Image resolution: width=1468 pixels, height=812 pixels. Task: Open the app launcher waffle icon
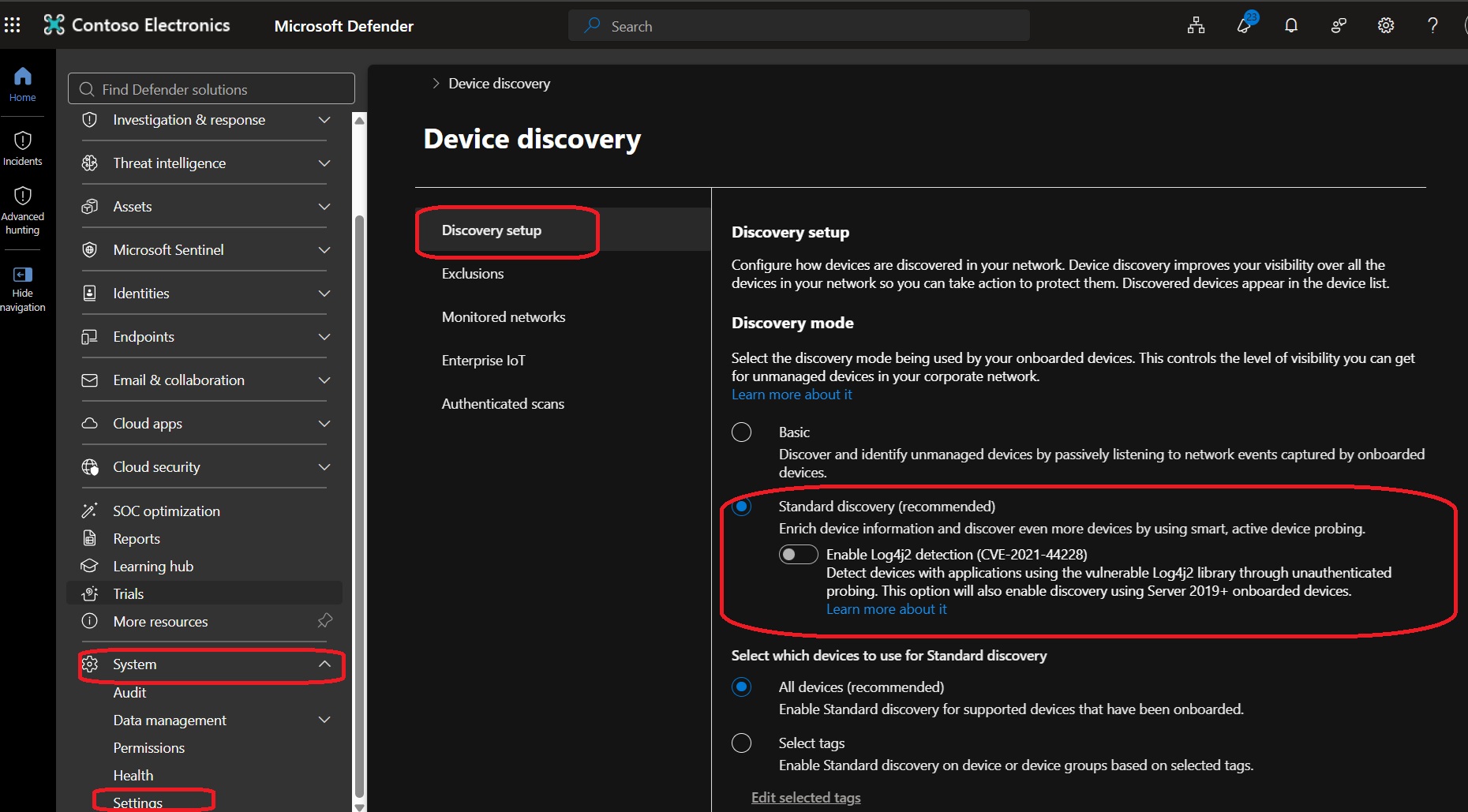[12, 25]
